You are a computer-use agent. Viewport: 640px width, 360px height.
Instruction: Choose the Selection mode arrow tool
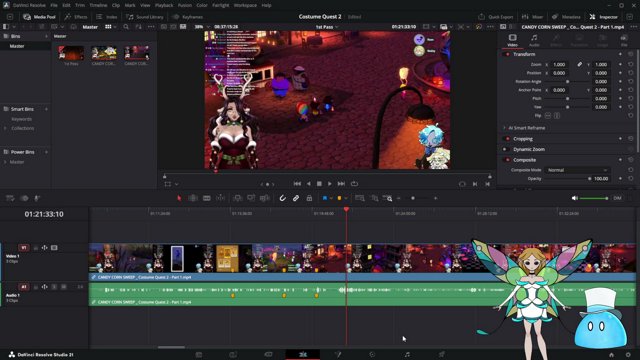(x=179, y=198)
